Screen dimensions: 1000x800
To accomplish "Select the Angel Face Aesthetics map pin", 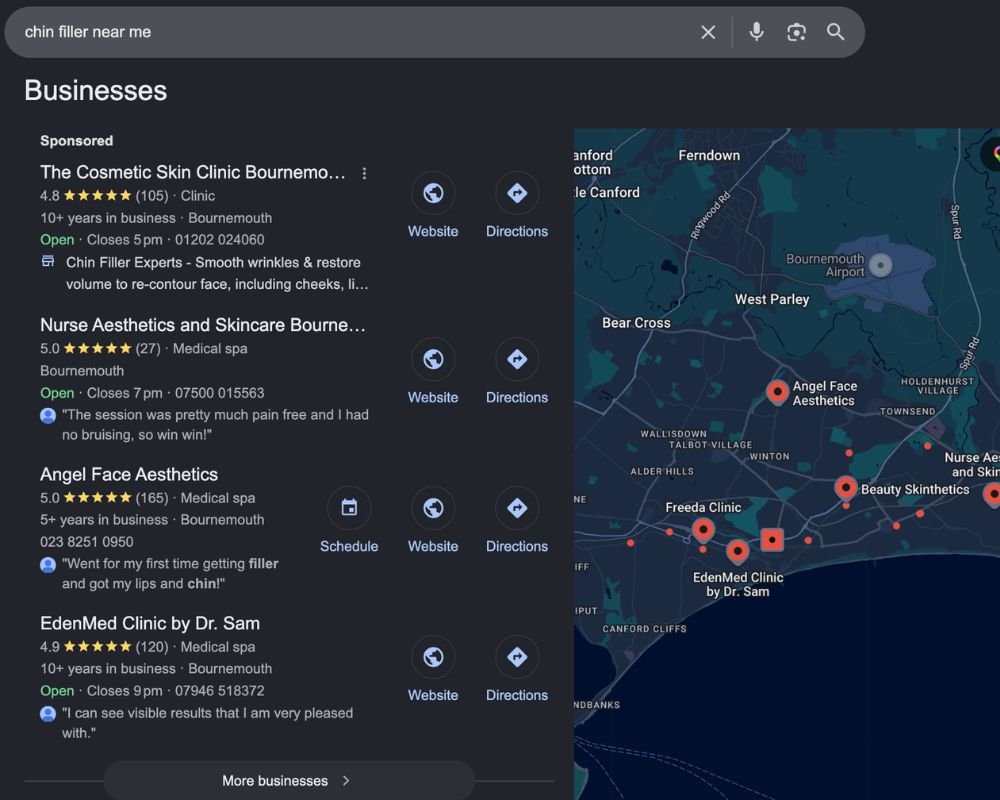I will click(x=777, y=392).
